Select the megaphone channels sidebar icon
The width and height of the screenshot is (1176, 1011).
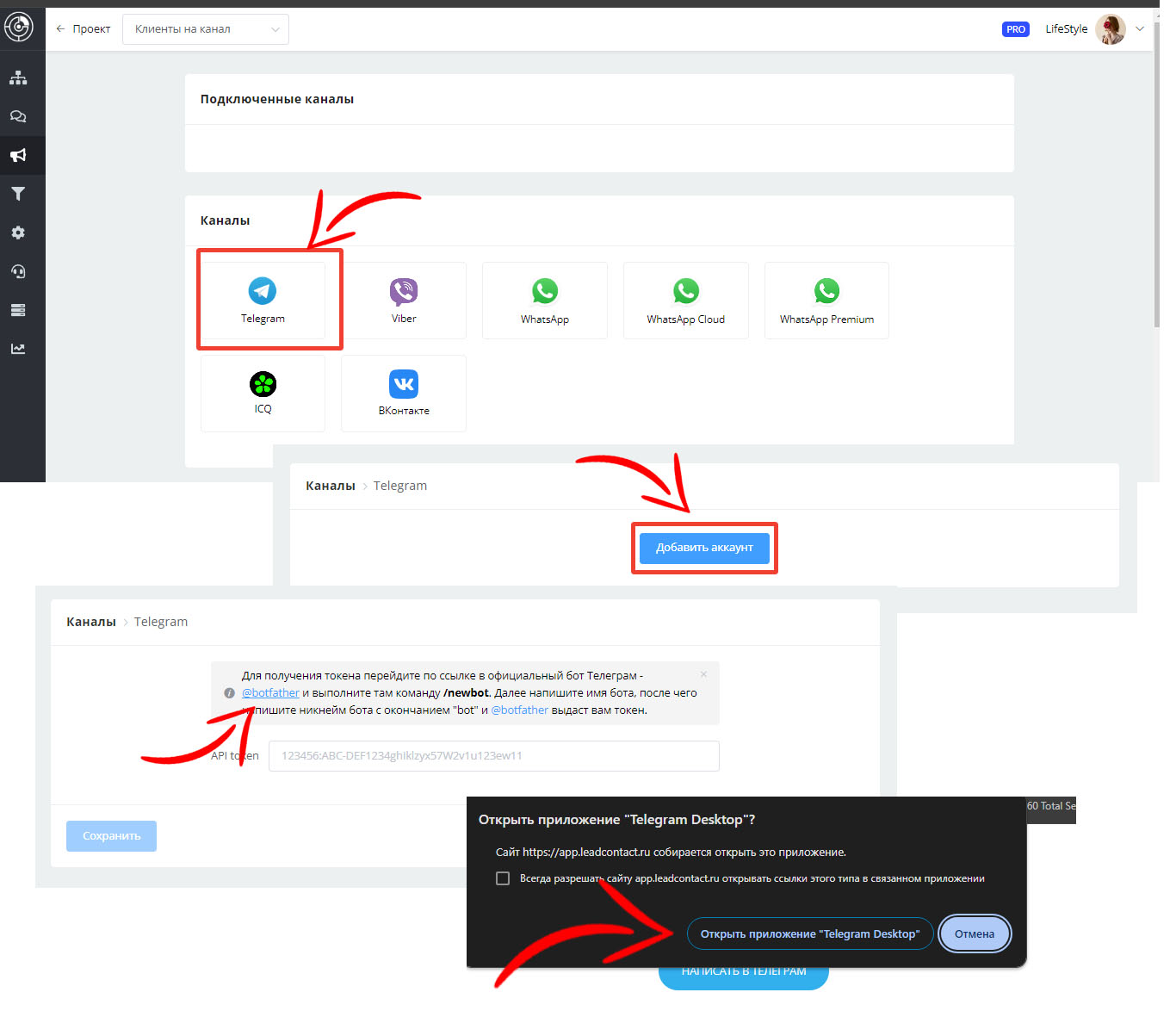pyautogui.click(x=18, y=155)
